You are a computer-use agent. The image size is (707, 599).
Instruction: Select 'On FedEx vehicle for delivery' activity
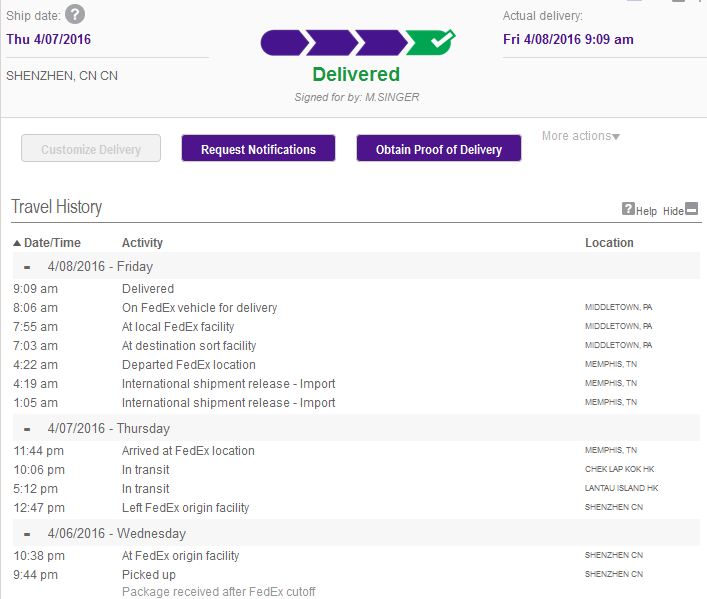pyautogui.click(x=199, y=308)
